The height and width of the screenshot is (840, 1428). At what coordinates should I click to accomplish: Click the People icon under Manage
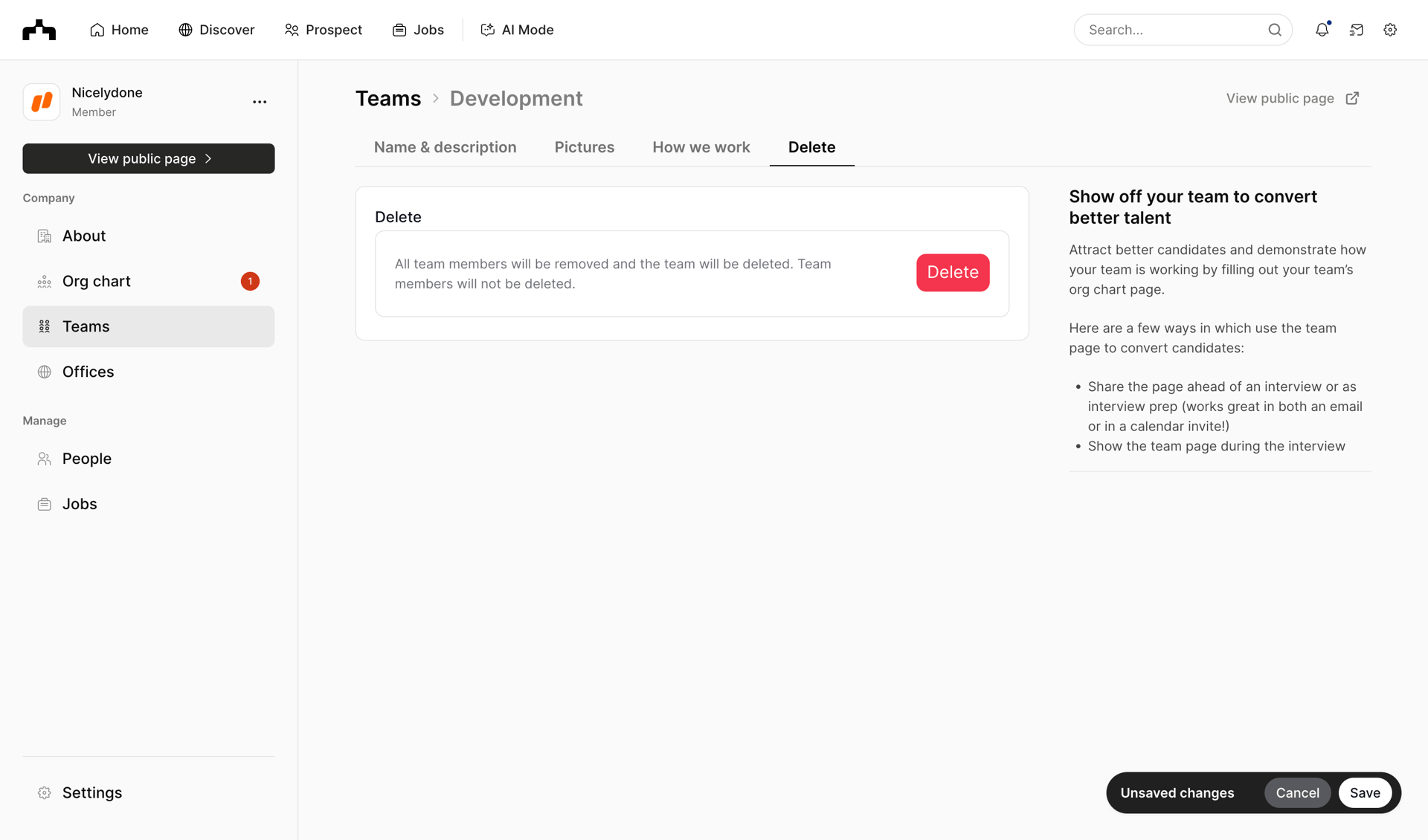pos(44,459)
